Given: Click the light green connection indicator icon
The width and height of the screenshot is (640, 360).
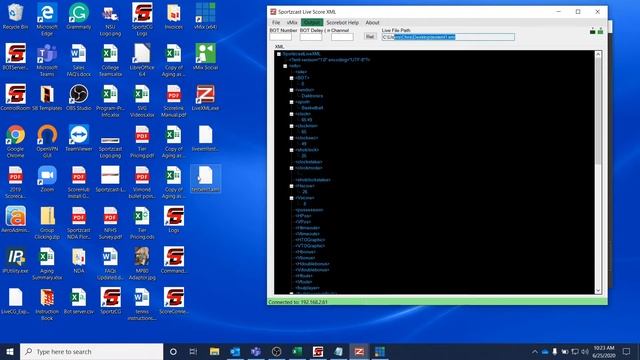Looking at the screenshot, I should (600, 31).
